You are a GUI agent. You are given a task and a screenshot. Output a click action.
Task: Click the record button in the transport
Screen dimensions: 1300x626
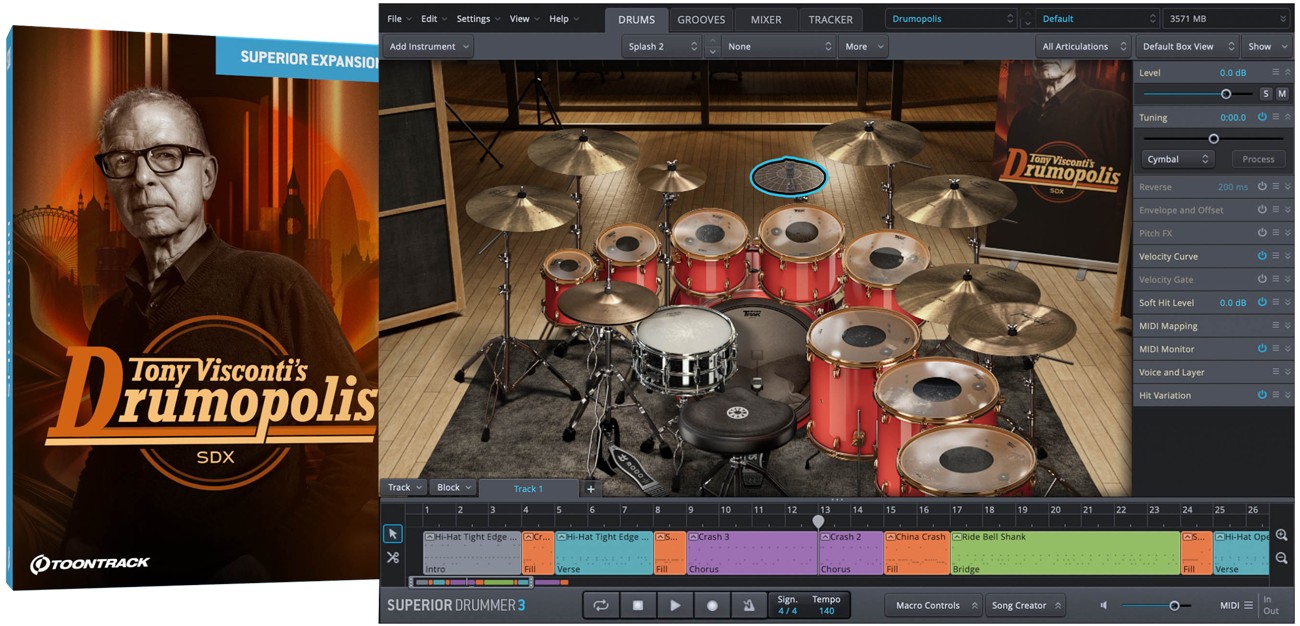coord(712,604)
